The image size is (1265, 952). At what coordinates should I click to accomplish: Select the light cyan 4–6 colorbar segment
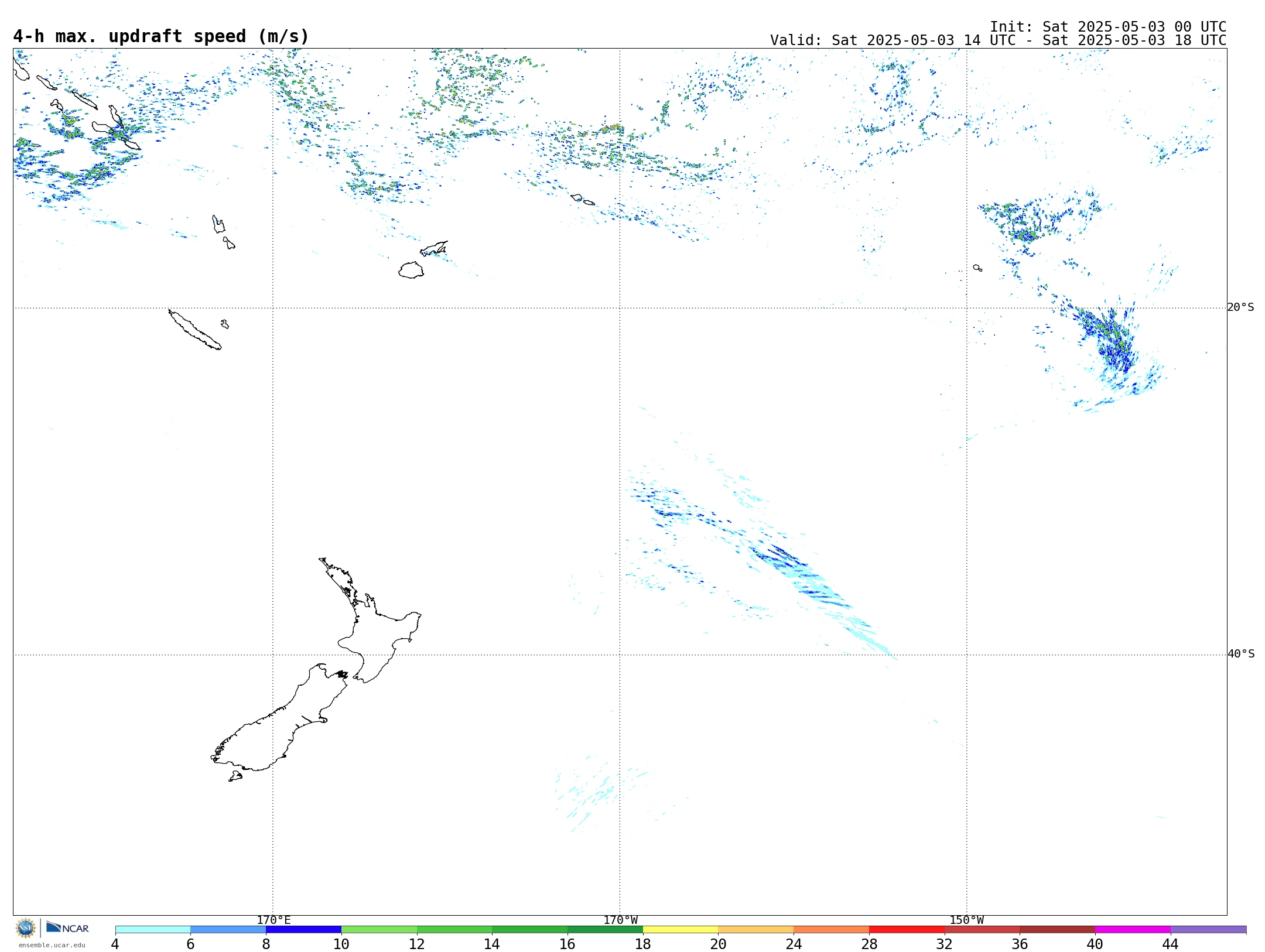153,930
